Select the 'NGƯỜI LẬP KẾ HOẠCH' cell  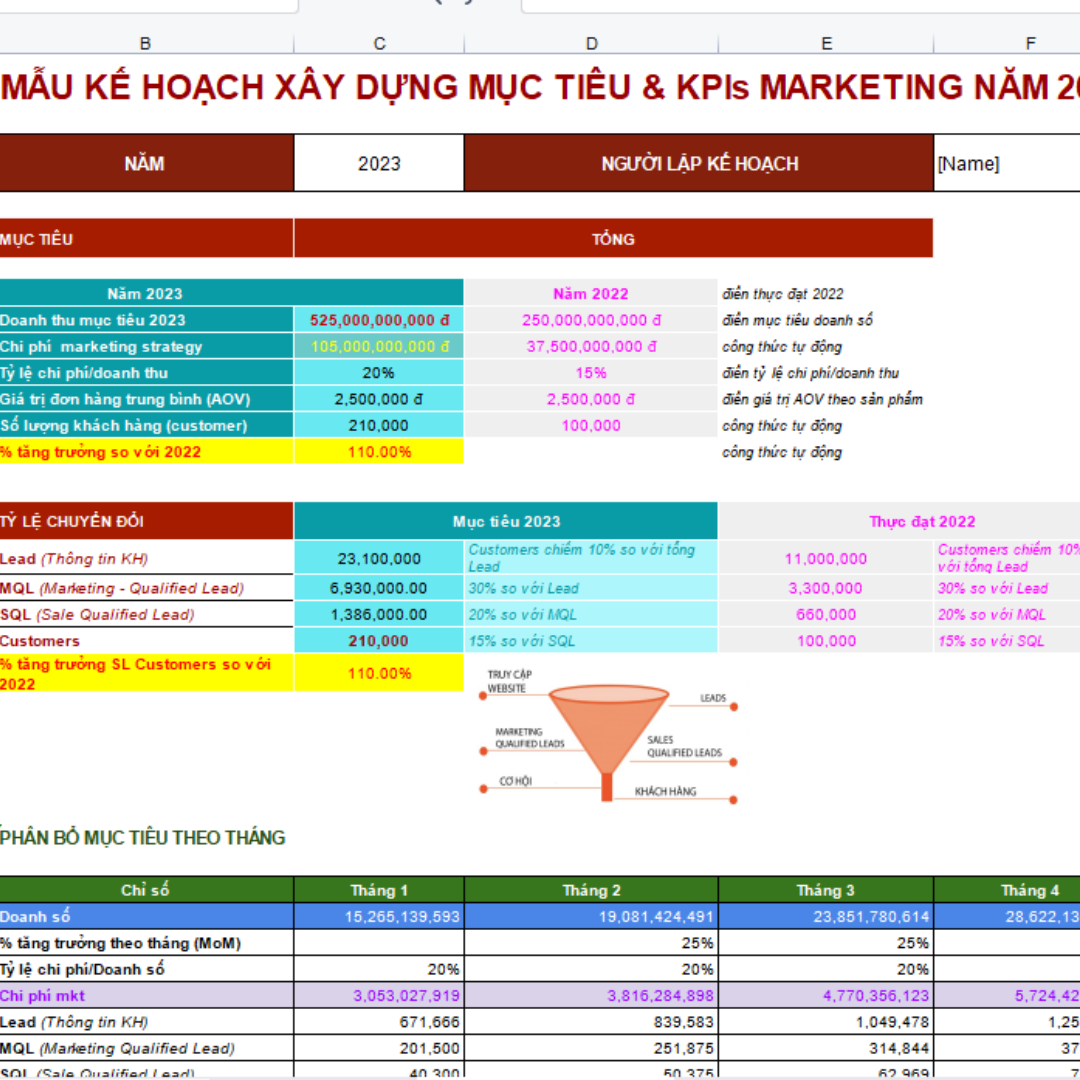click(x=699, y=163)
